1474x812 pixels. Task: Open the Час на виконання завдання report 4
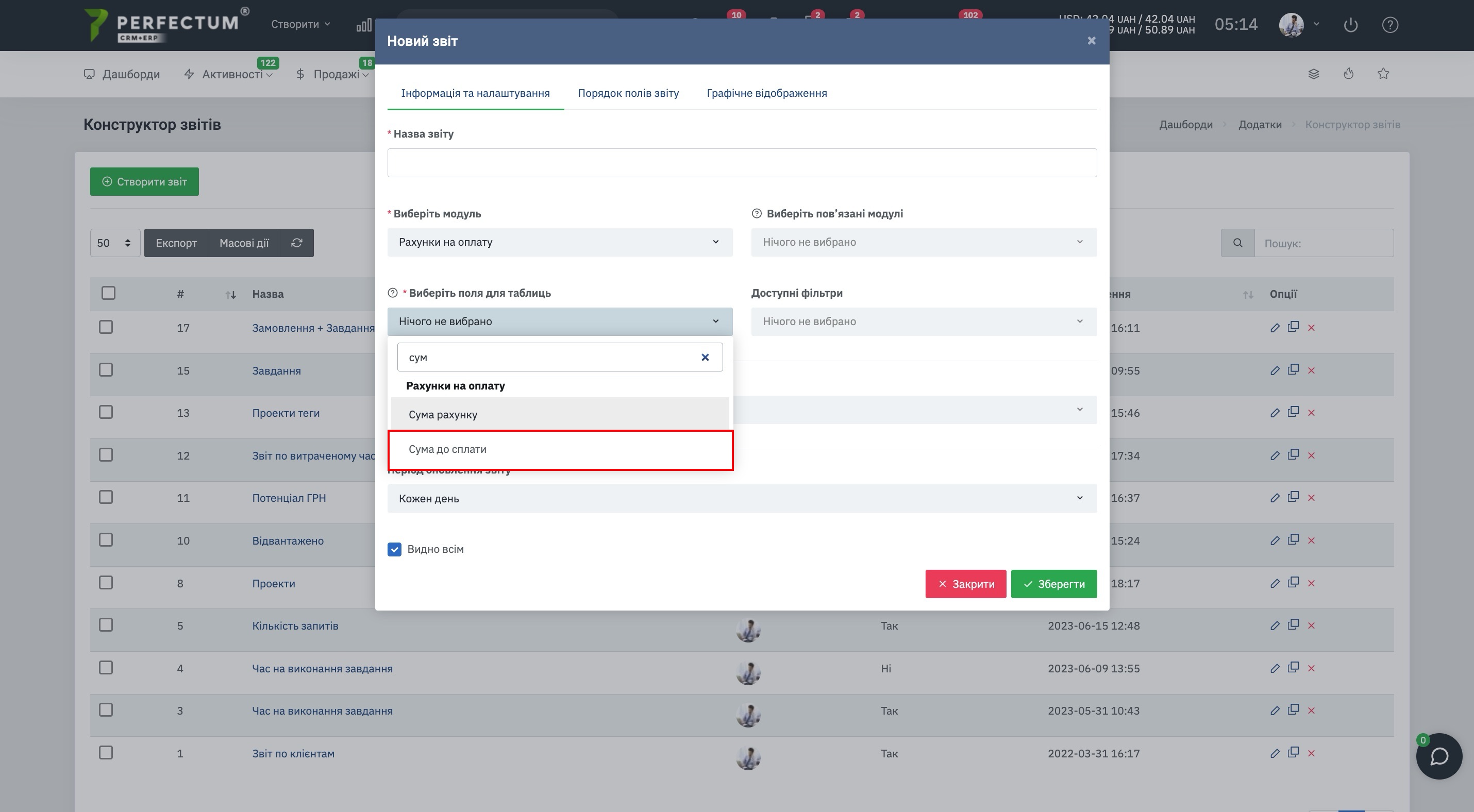(322, 668)
